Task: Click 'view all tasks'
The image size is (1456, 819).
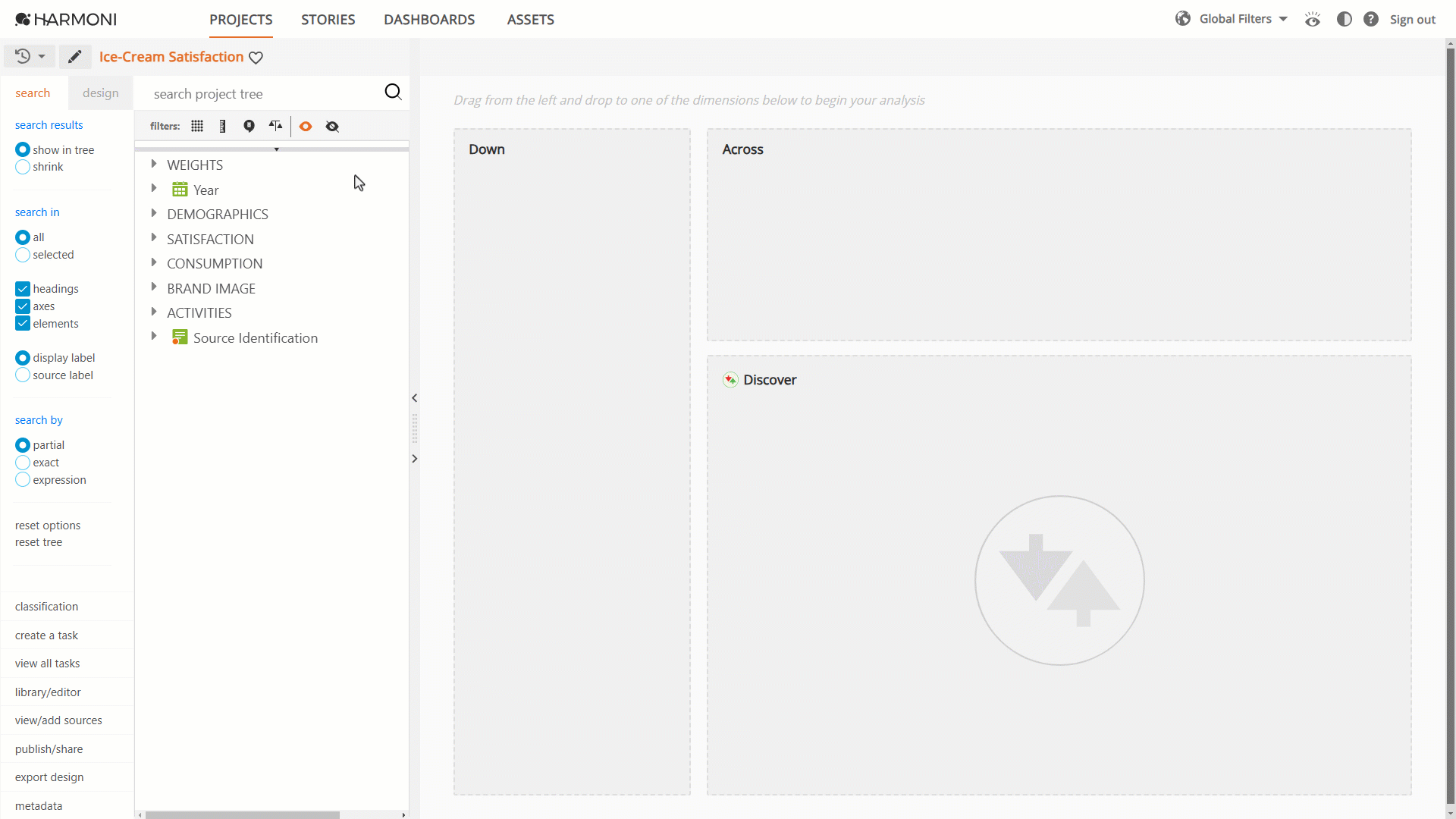Action: click(x=48, y=664)
